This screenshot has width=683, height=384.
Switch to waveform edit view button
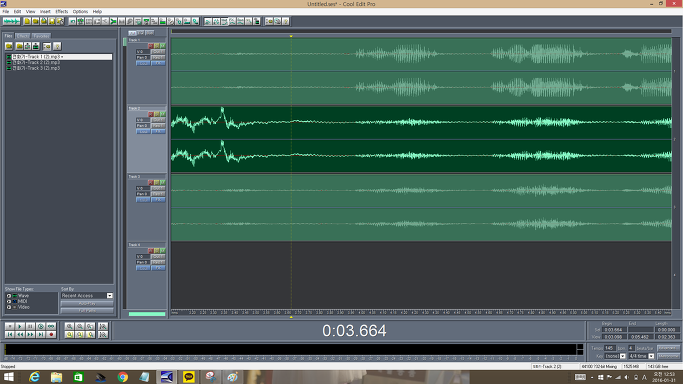pyautogui.click(x=11, y=21)
